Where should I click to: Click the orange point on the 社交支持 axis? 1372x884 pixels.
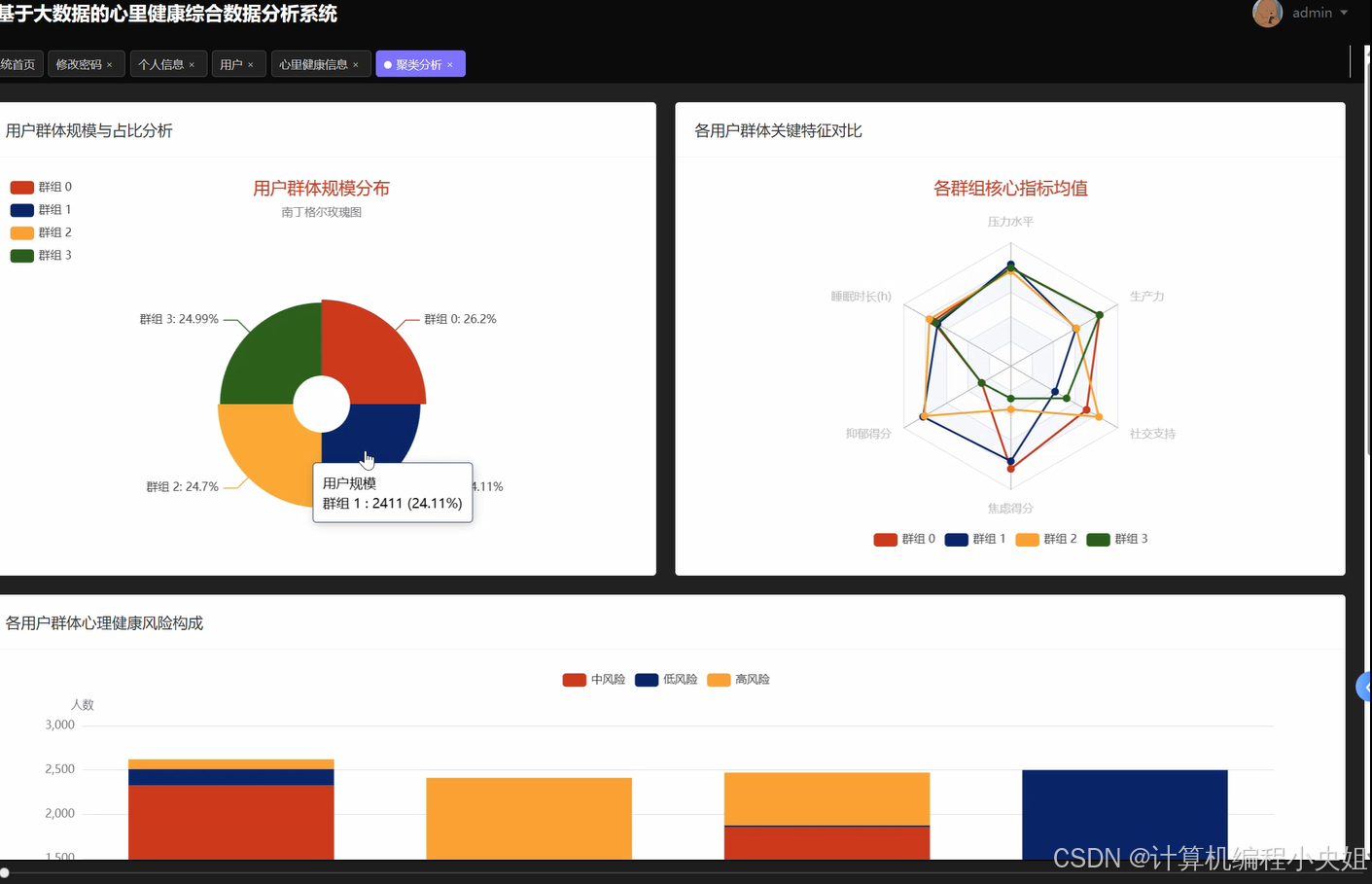point(1100,417)
